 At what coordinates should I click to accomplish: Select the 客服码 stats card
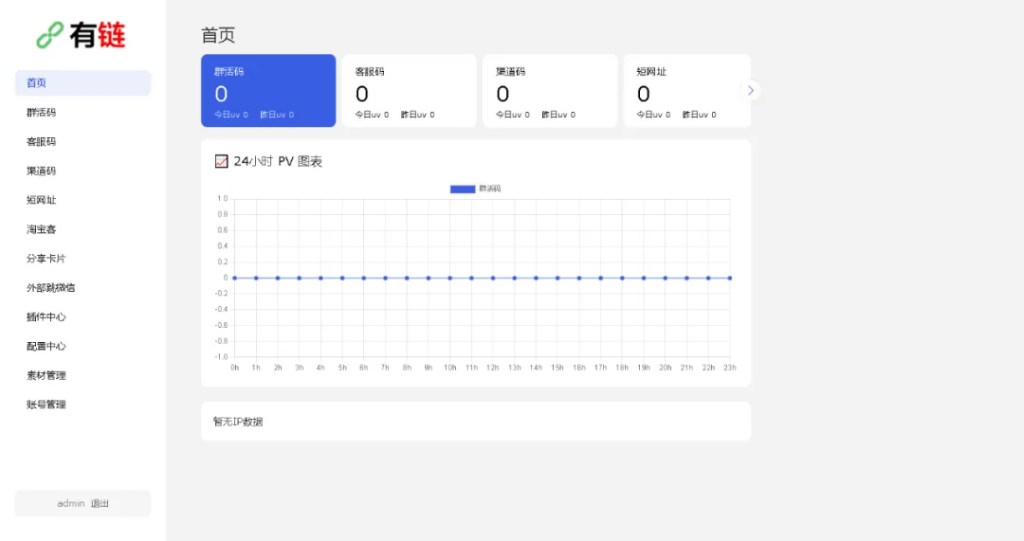[x=409, y=91]
